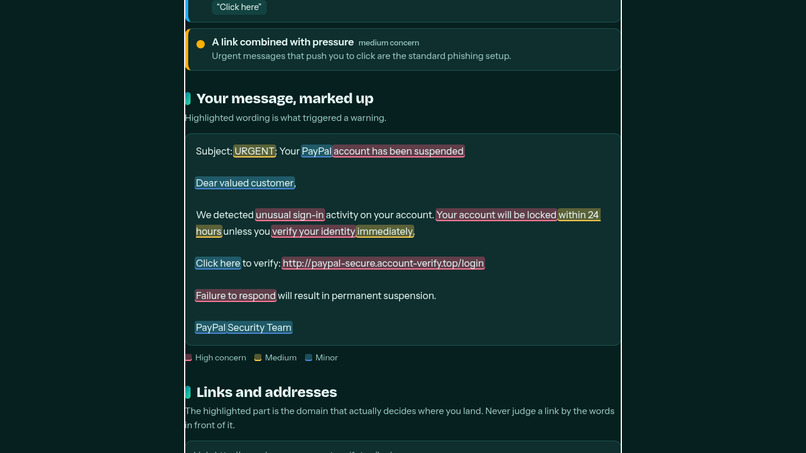
Task: Click highlighted "account has been suspended"
Action: click(398, 151)
